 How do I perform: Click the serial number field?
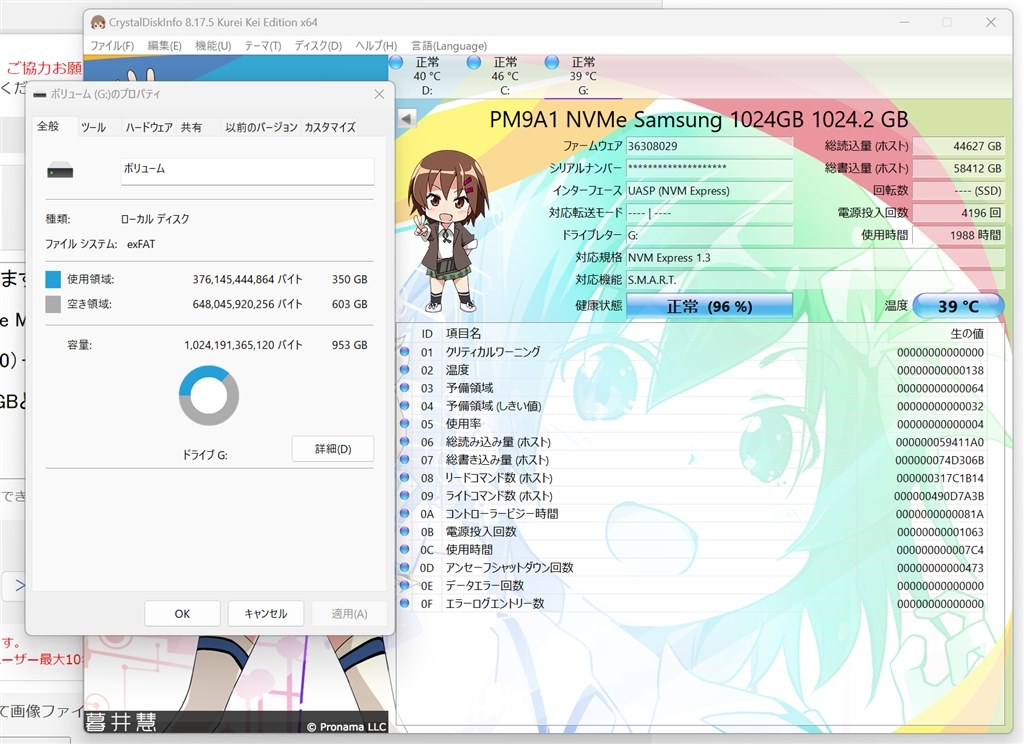click(709, 168)
